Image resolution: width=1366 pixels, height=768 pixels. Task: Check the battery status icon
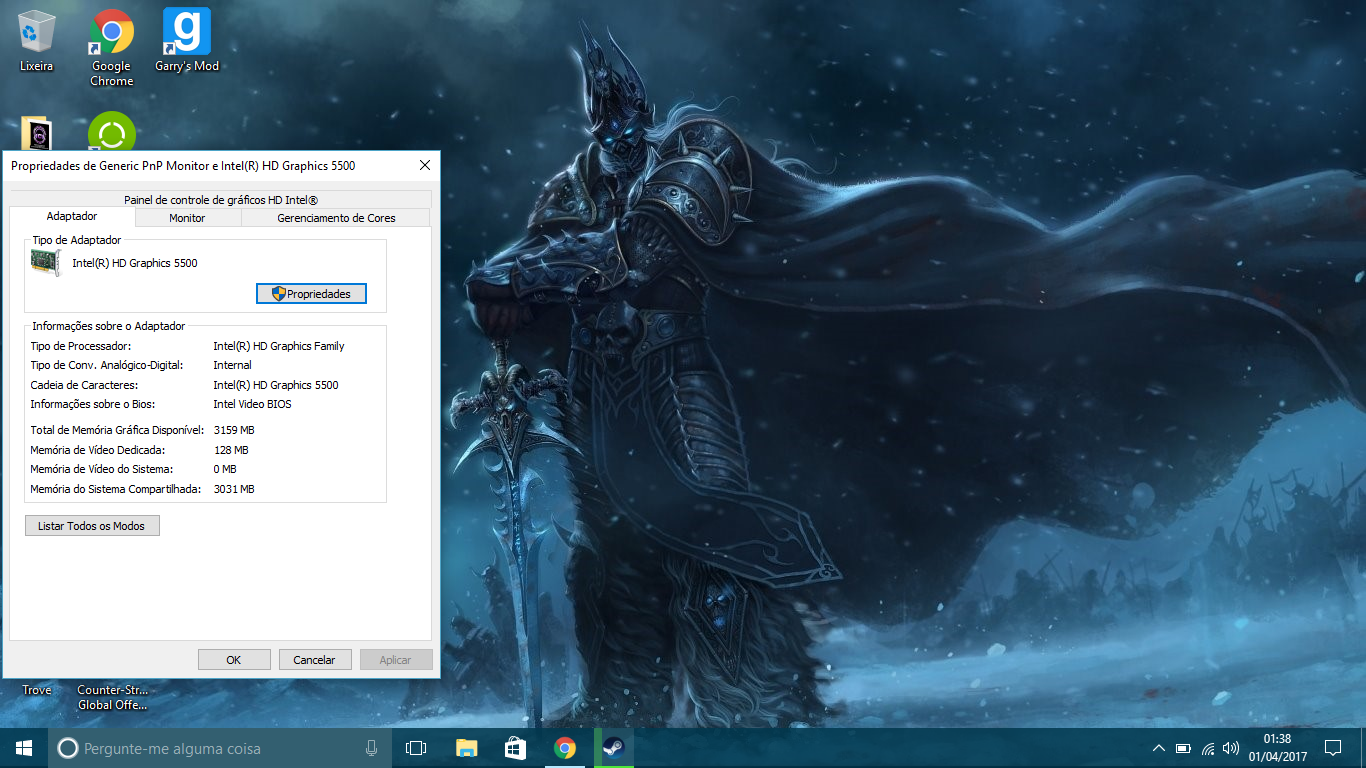tap(1183, 748)
